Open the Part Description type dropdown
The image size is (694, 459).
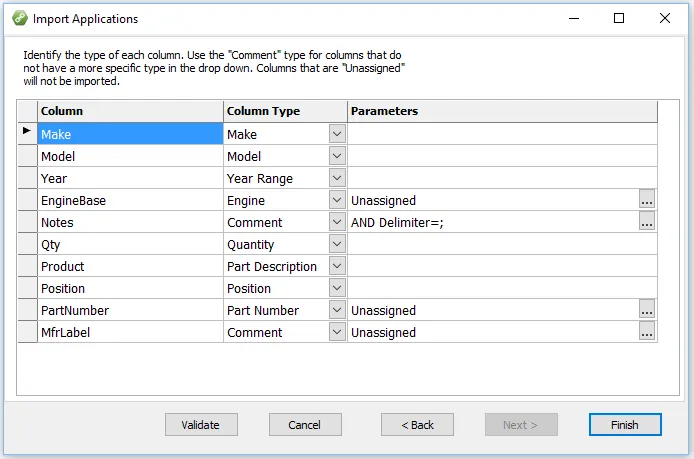(x=337, y=267)
